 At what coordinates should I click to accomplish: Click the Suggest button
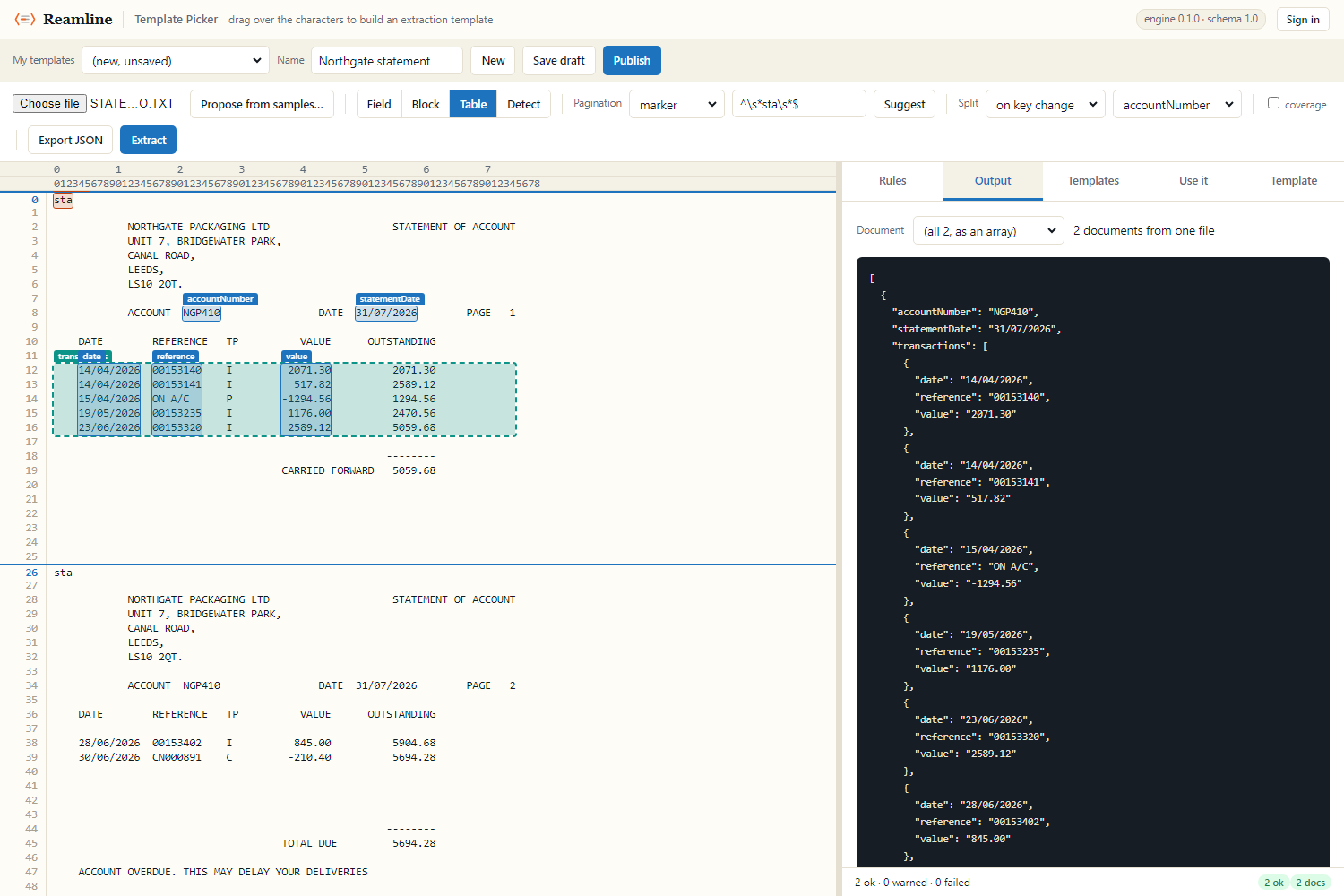(904, 104)
